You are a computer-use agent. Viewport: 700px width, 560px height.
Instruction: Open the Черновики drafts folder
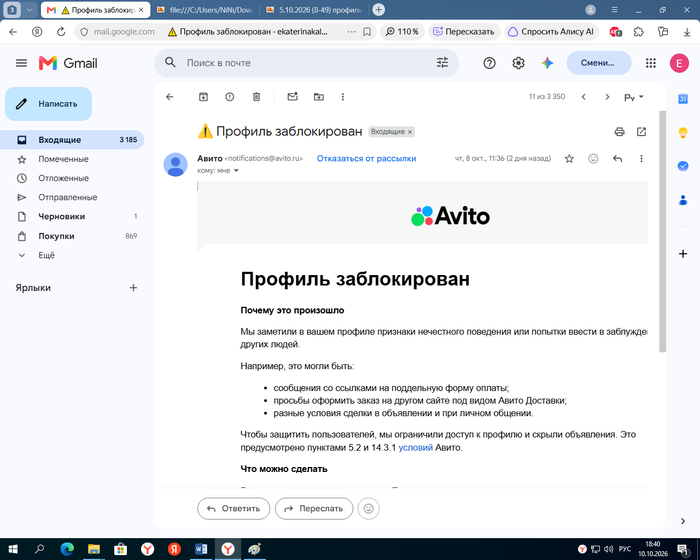click(x=72, y=217)
